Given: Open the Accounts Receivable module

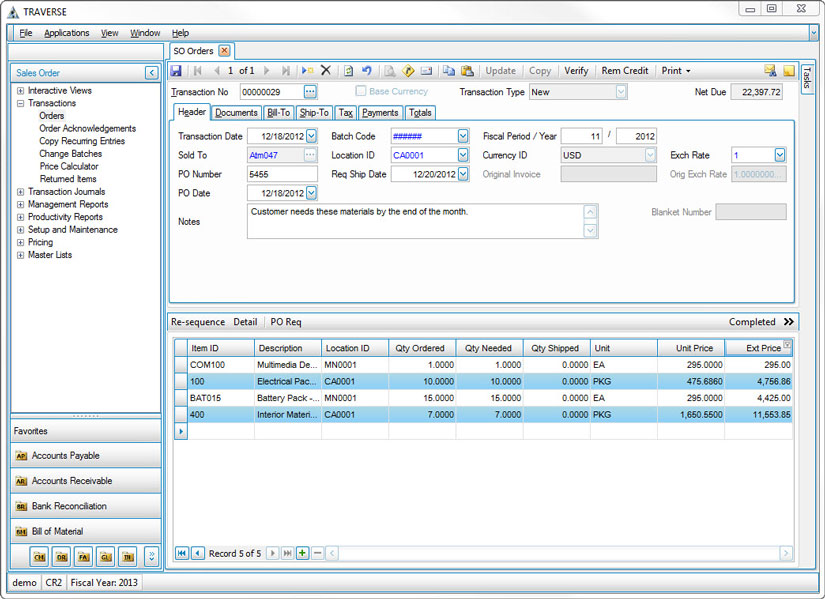Looking at the screenshot, I should point(86,481).
